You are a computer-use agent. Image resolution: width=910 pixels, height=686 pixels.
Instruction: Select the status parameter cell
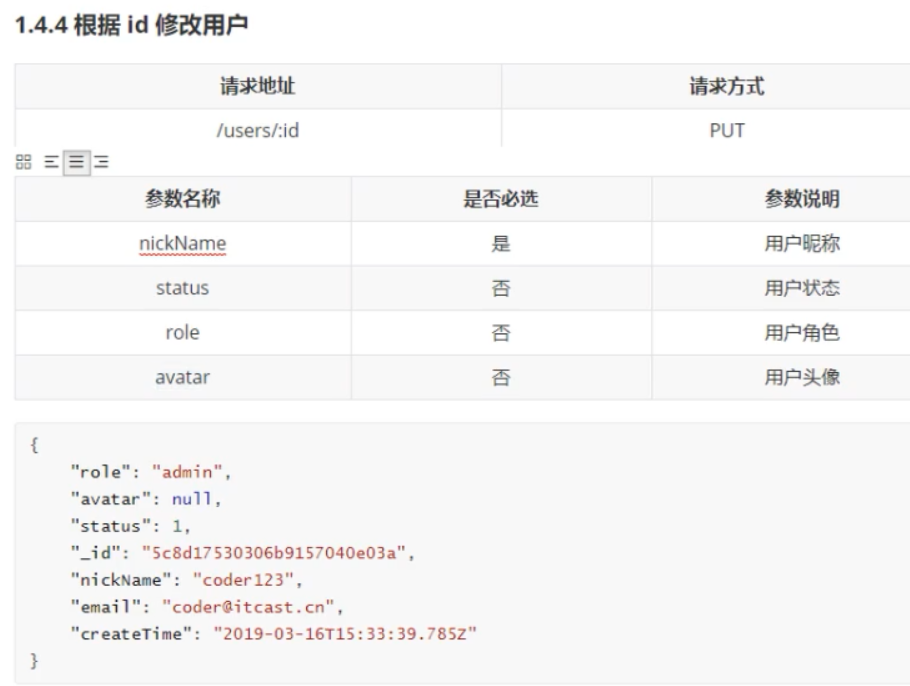tap(182, 288)
